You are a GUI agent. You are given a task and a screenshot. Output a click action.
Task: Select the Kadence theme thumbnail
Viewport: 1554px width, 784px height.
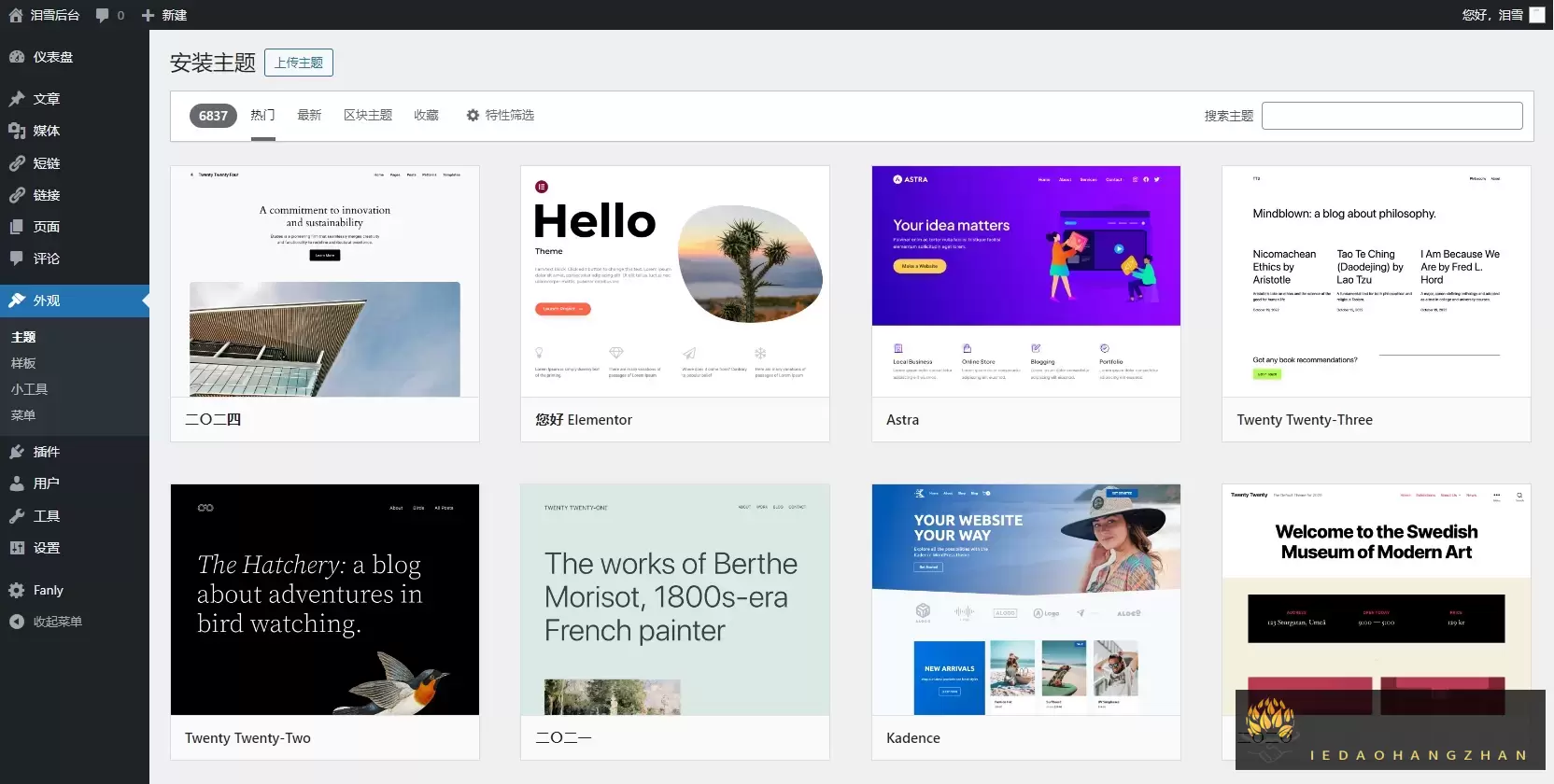pos(1026,600)
